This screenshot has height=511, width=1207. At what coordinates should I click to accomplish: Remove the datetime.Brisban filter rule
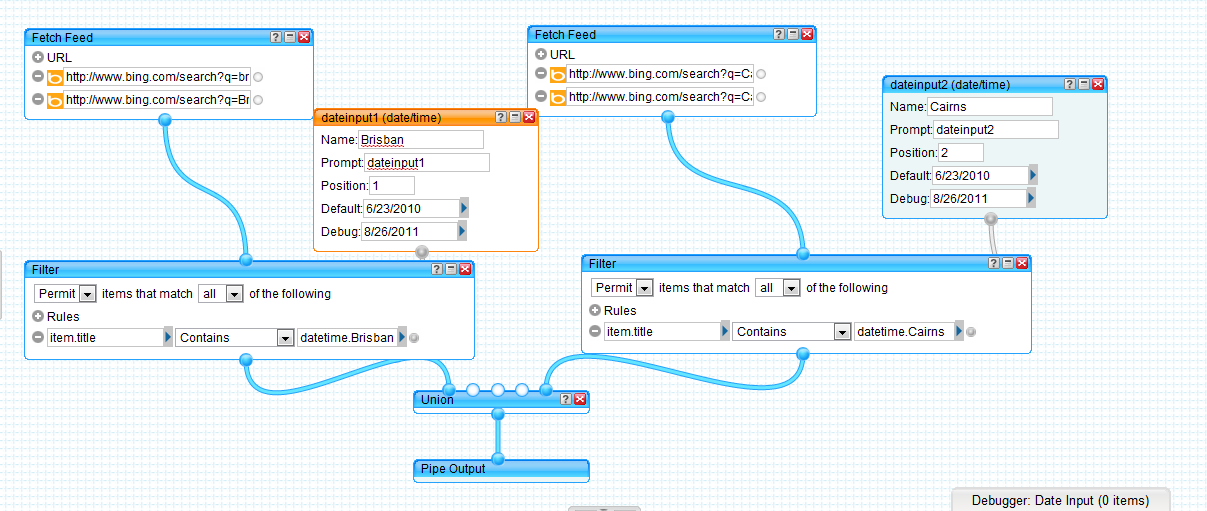[x=38, y=338]
